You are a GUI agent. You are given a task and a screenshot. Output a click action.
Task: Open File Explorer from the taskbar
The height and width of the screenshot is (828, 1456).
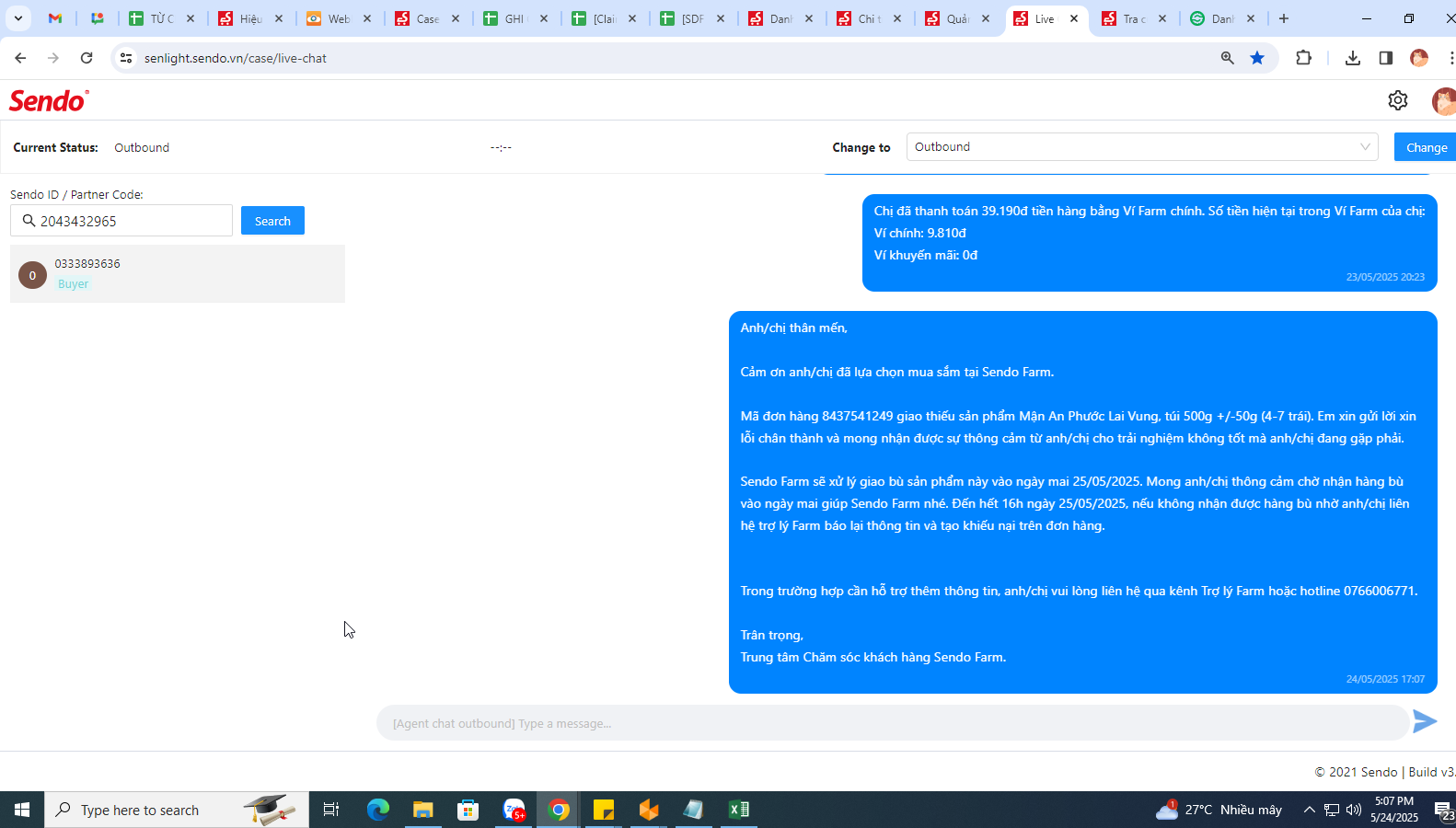pos(422,810)
